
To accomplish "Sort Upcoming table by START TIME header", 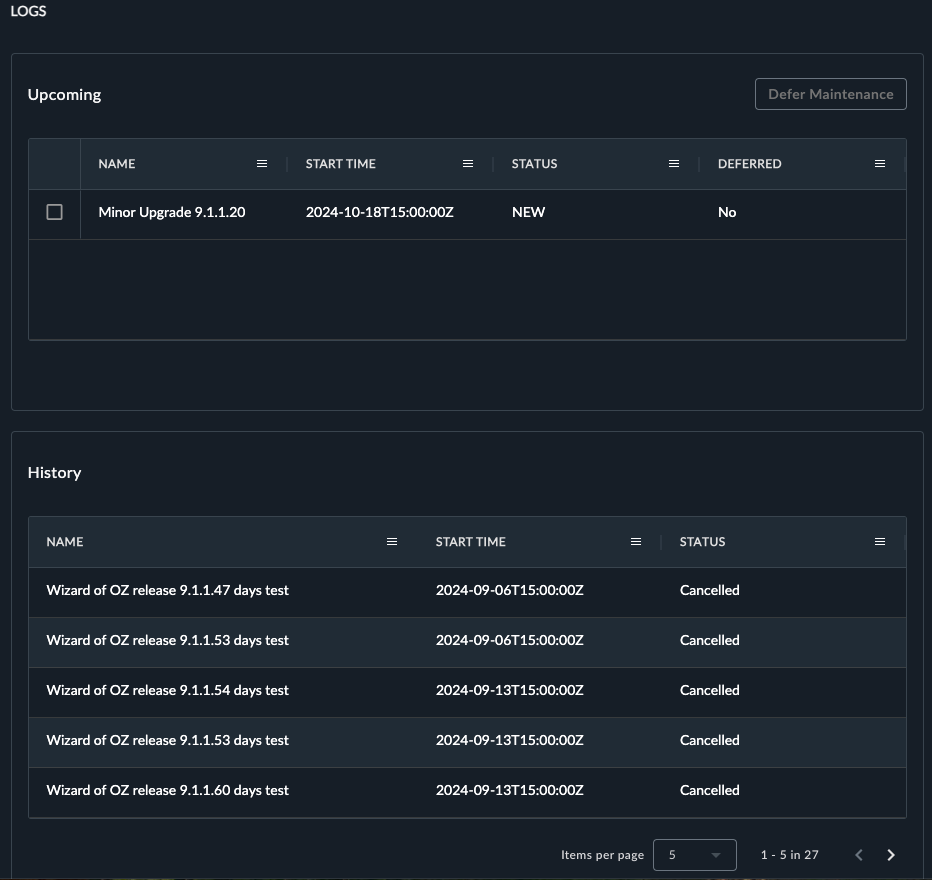I will (x=341, y=164).
